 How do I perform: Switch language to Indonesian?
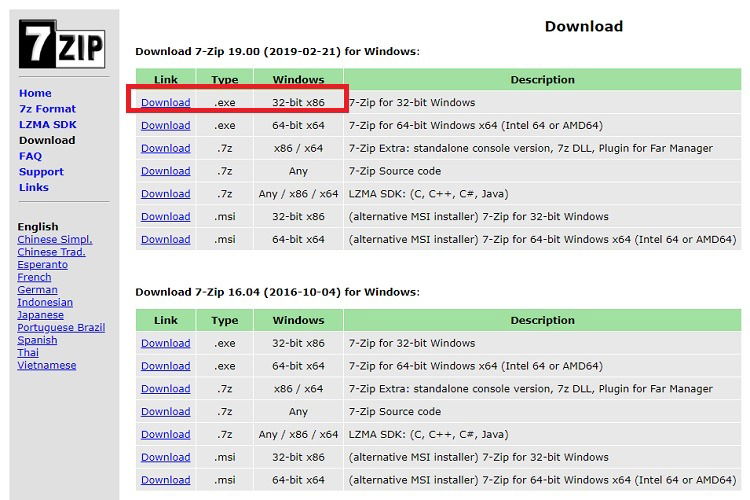[x=45, y=302]
